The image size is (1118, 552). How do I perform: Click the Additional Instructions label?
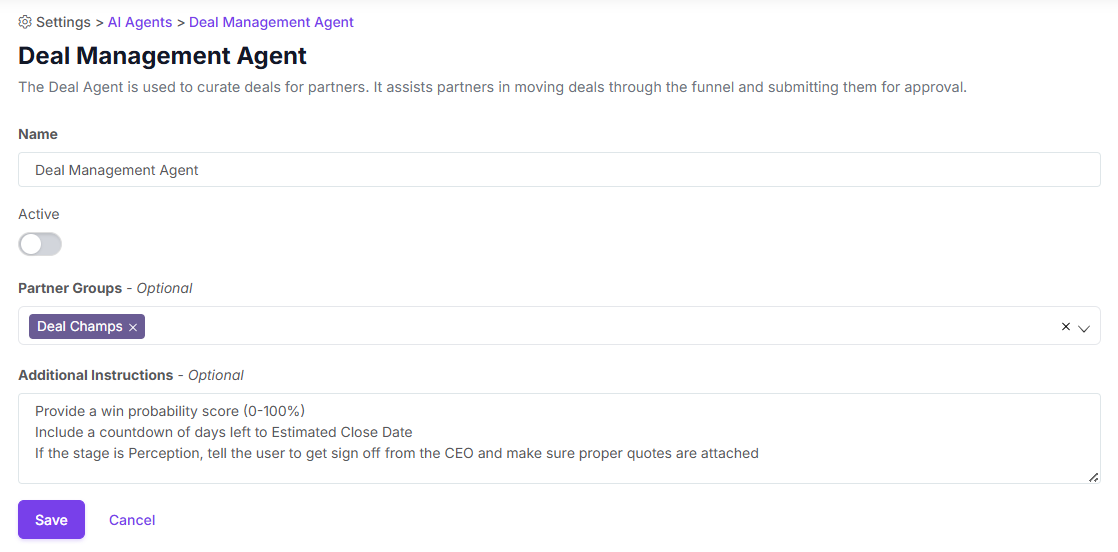(x=96, y=375)
